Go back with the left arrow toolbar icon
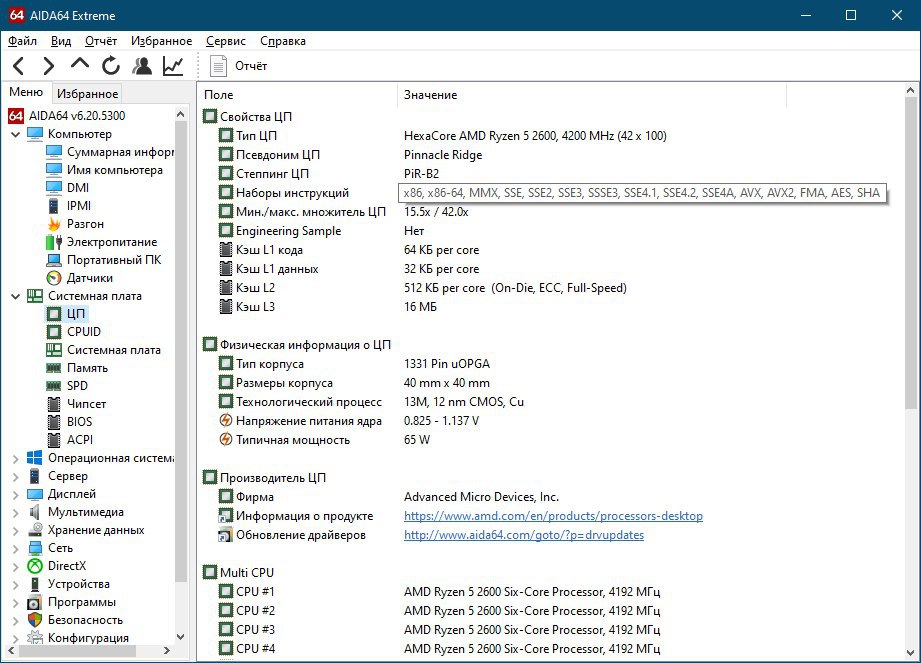The height and width of the screenshot is (663, 921). 19,66
